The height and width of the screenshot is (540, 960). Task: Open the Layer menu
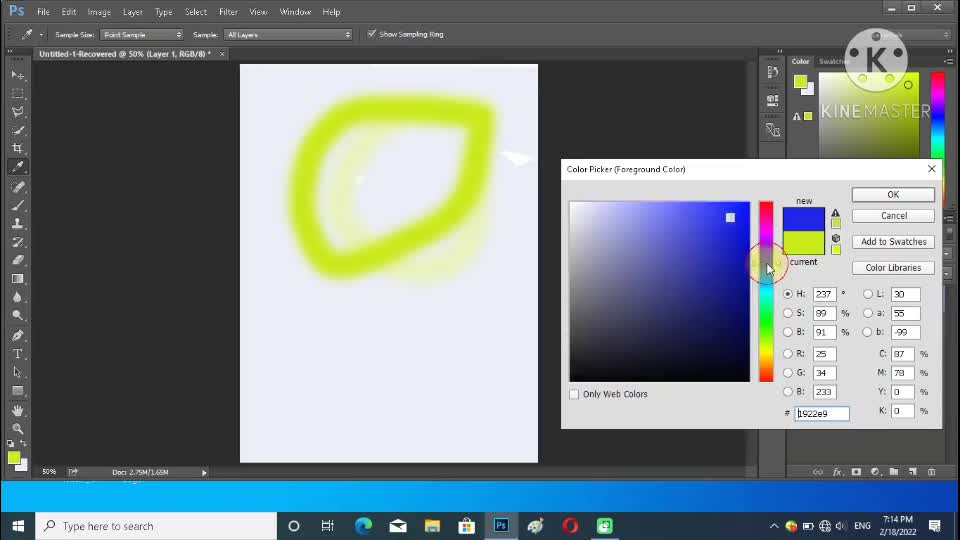tap(132, 12)
